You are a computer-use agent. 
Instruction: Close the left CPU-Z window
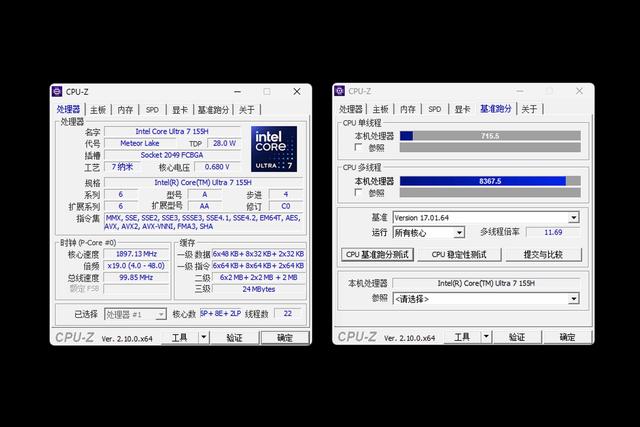(x=297, y=91)
